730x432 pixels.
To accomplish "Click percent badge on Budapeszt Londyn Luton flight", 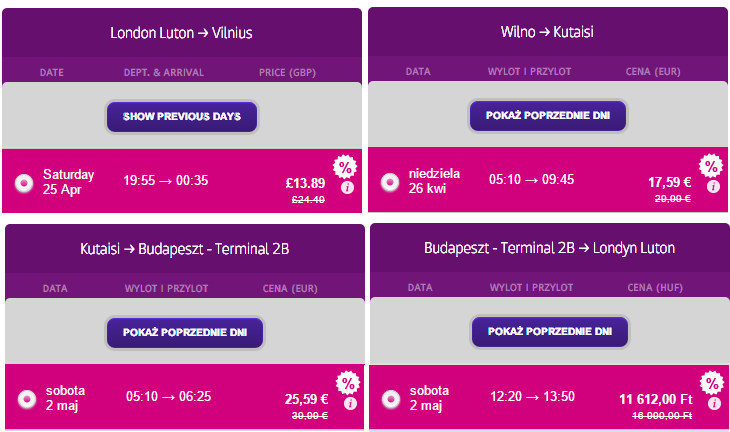I will point(712,383).
